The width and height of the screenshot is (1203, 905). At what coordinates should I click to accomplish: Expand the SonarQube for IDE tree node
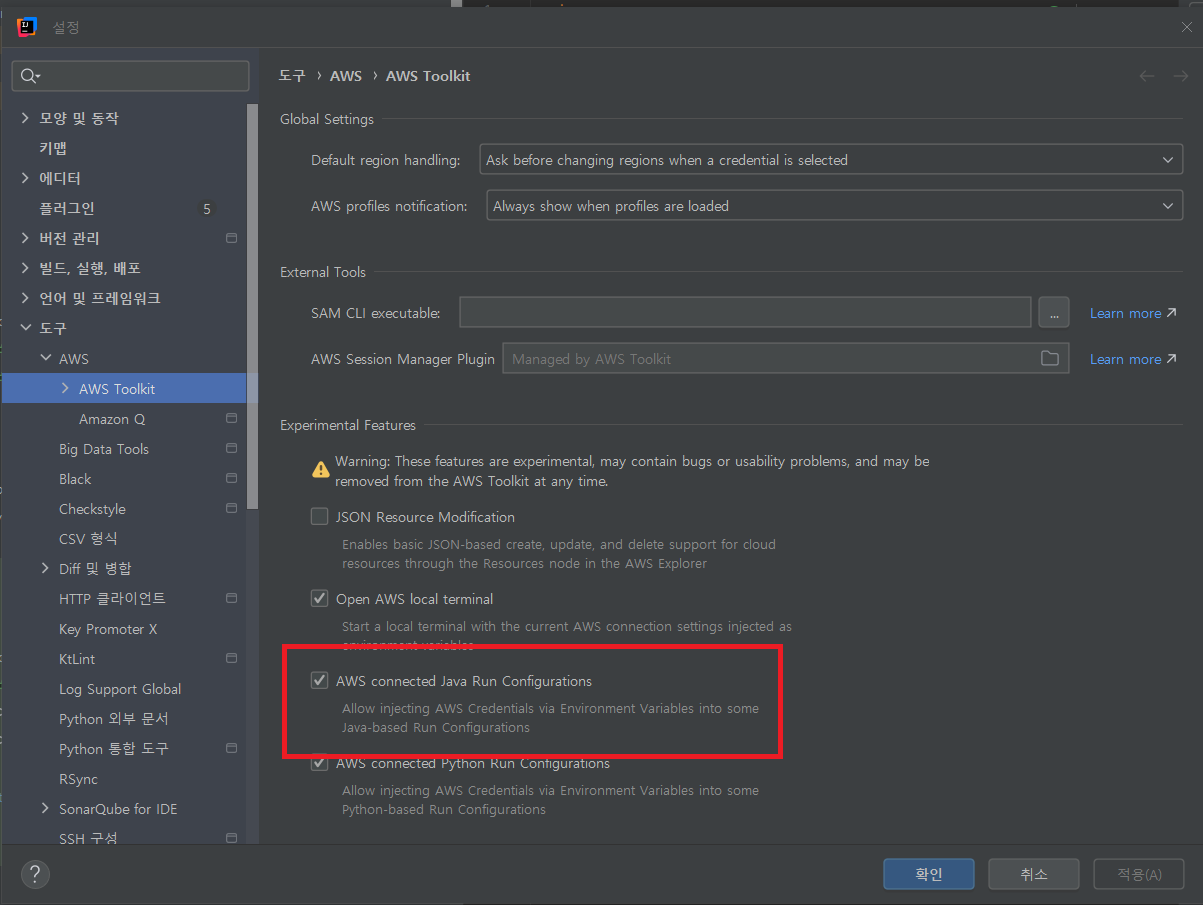click(x=45, y=809)
